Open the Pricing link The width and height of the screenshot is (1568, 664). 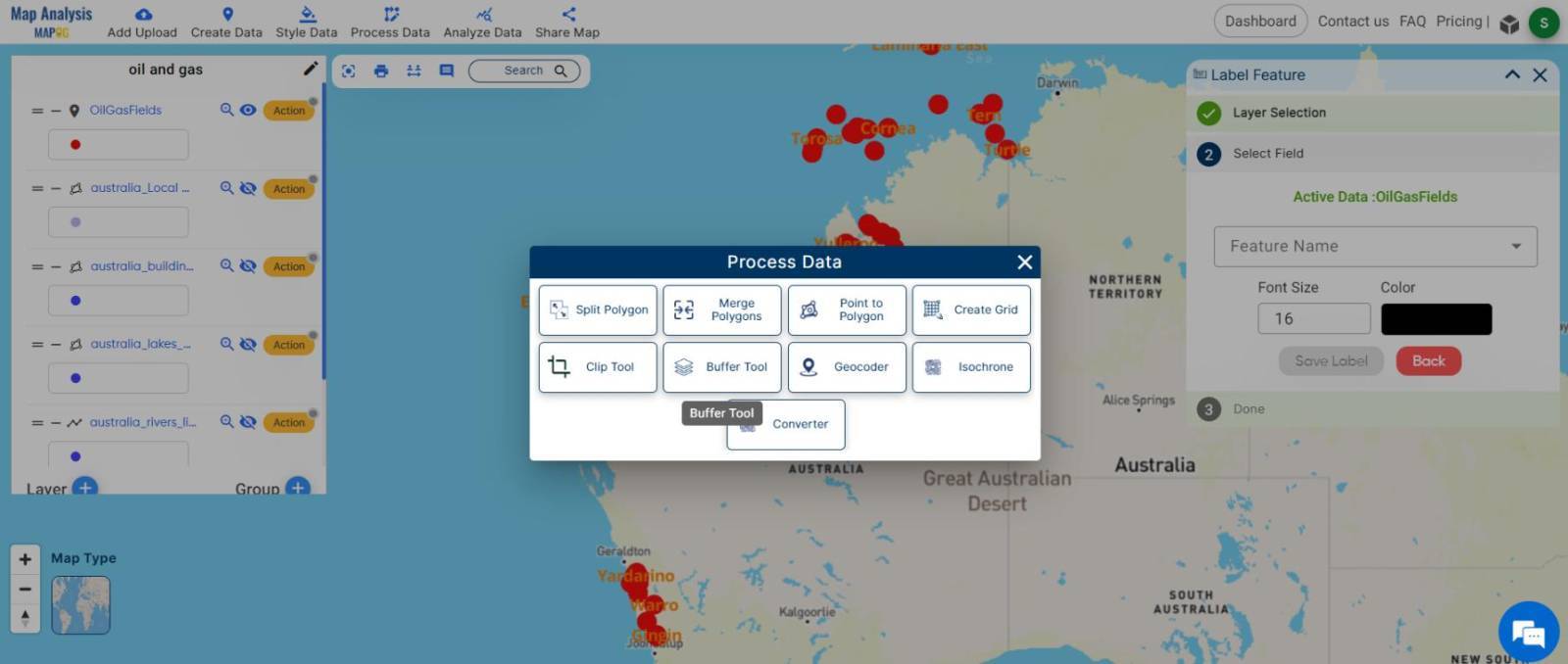pyautogui.click(x=1459, y=21)
